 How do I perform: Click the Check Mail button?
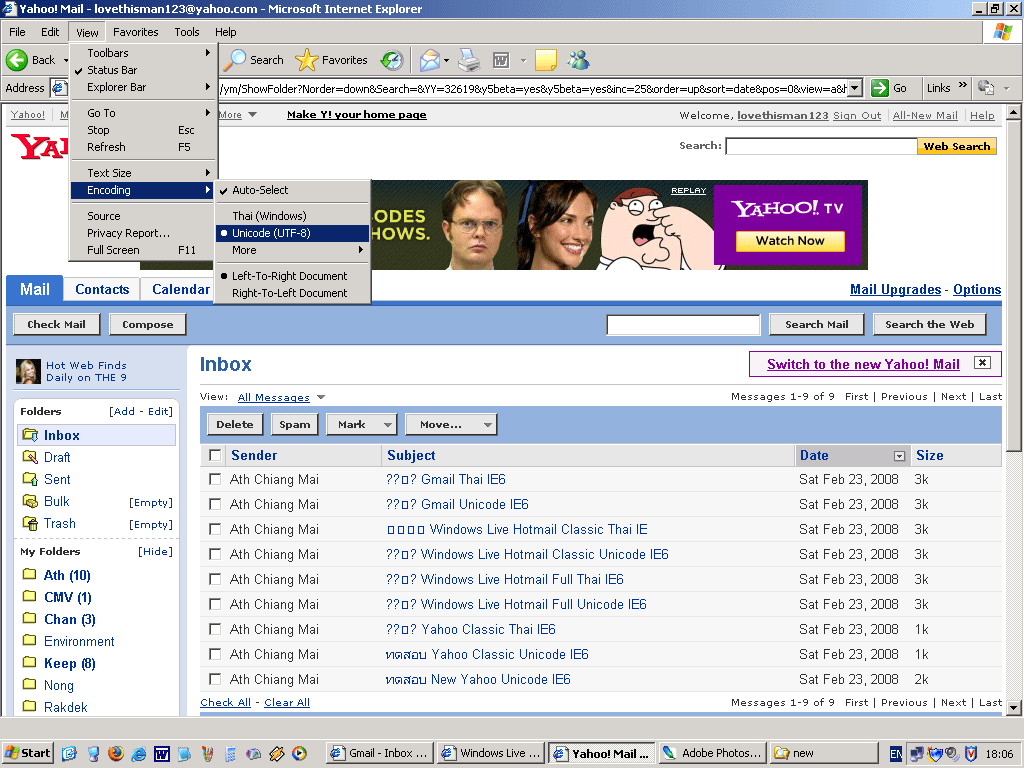pos(56,325)
